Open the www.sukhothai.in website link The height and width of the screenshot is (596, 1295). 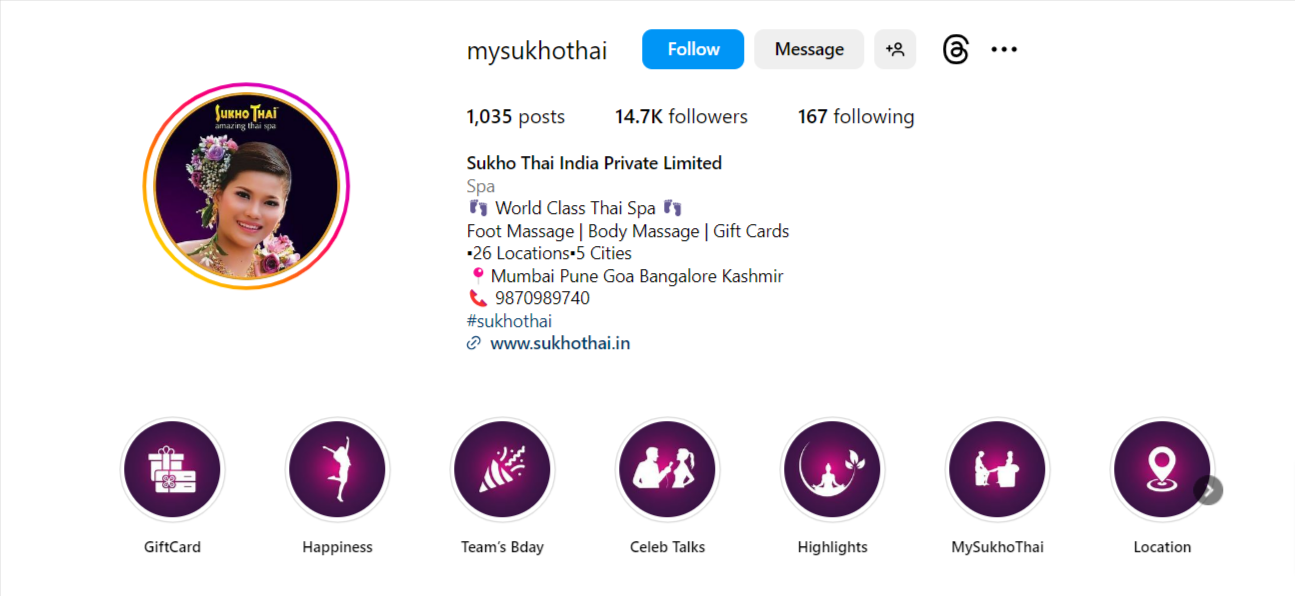click(x=560, y=343)
